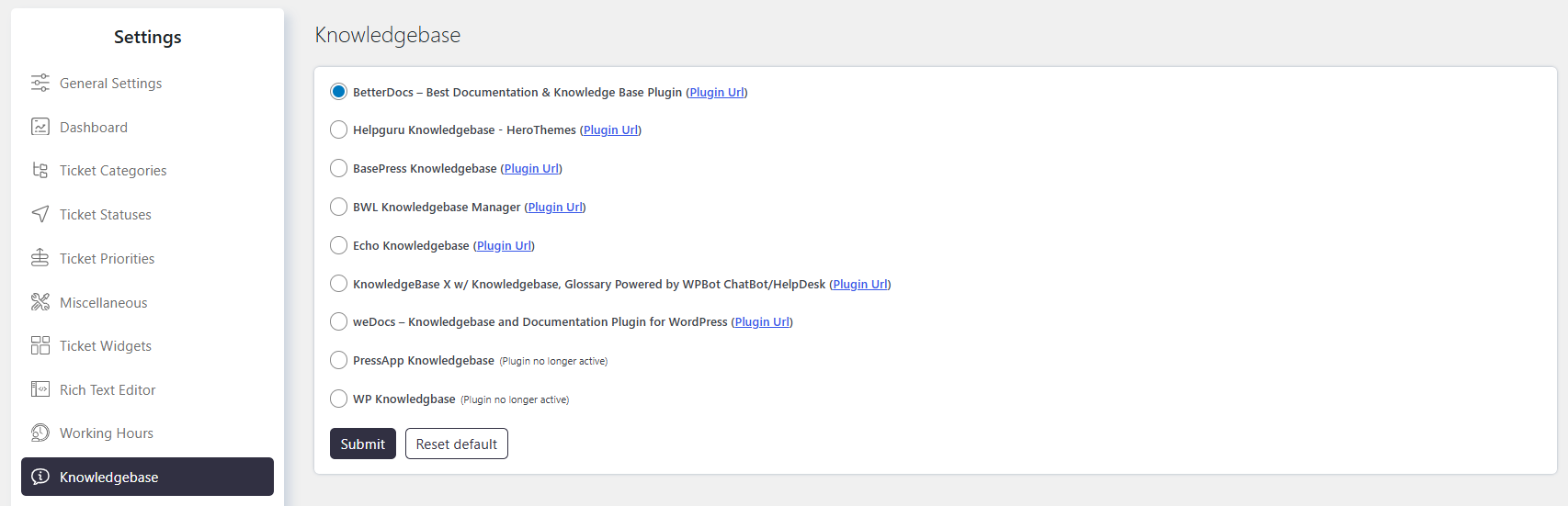
Task: Select the BetterDocs radio button
Action: (x=338, y=92)
